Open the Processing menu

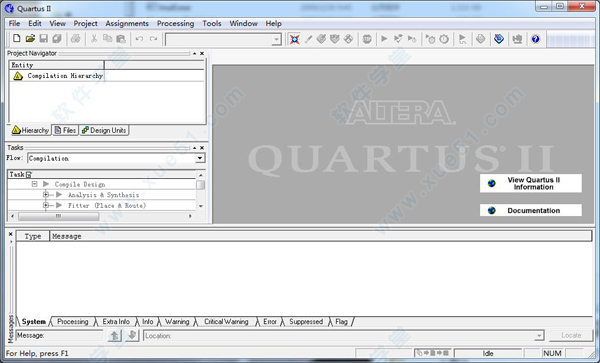tap(175, 23)
